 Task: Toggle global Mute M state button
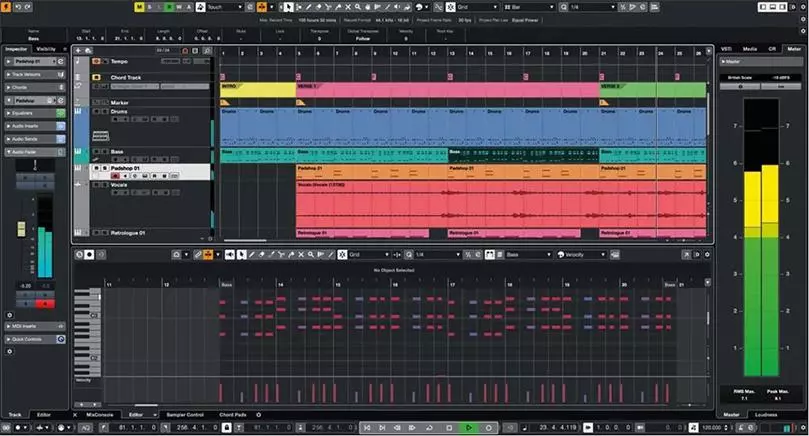(139, 7)
